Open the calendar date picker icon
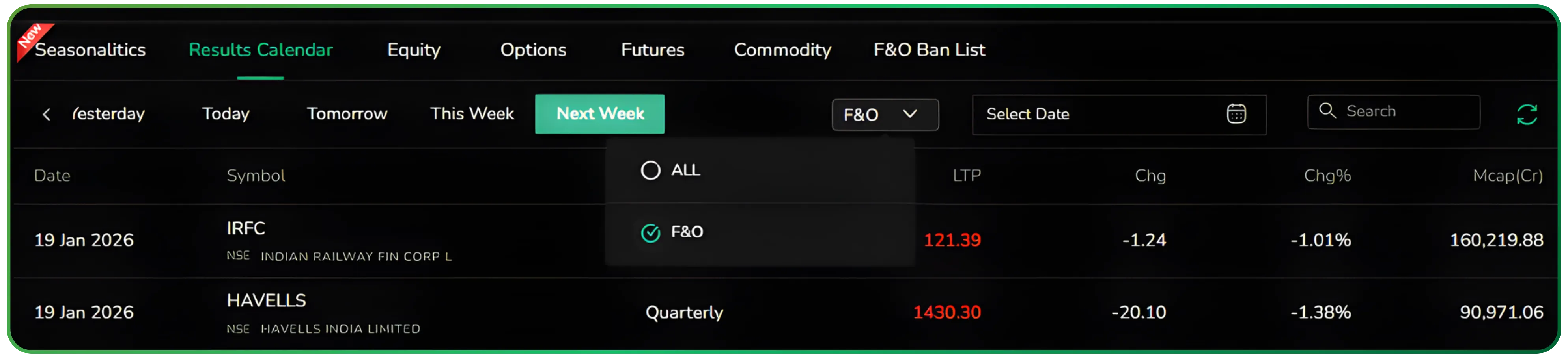Image resolution: width=1568 pixels, height=358 pixels. pyautogui.click(x=1236, y=114)
